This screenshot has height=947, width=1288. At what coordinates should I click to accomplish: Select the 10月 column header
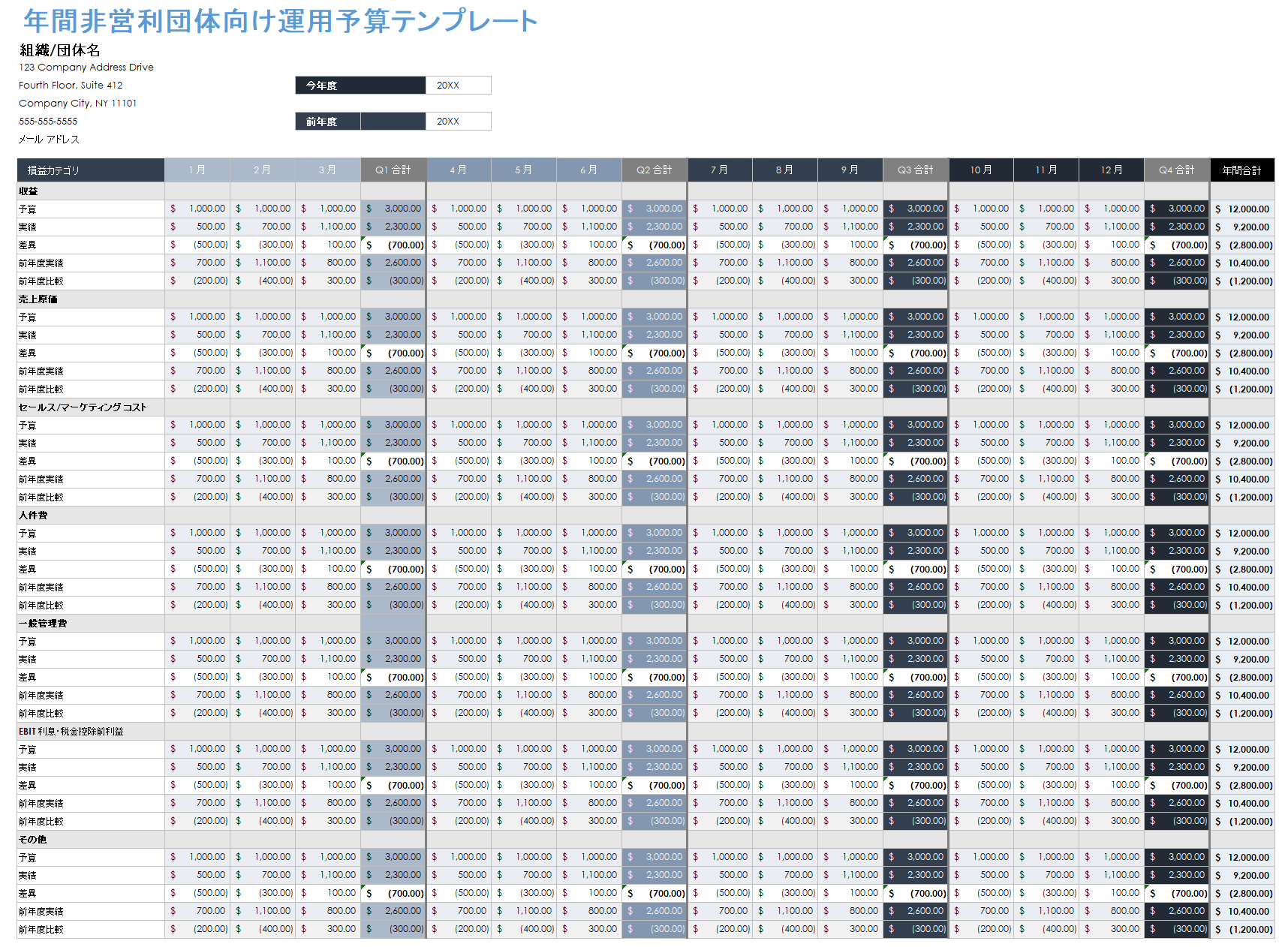click(x=981, y=170)
